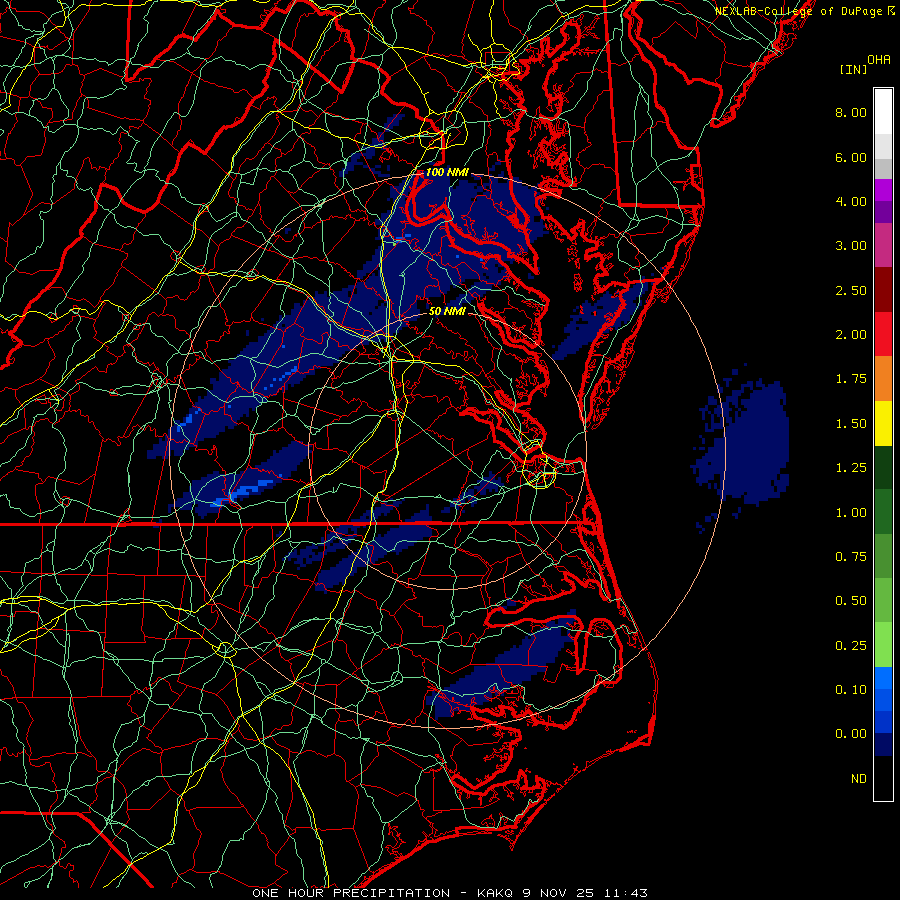Select the 0.00 legend value
This screenshot has width=900, height=900.
[851, 734]
